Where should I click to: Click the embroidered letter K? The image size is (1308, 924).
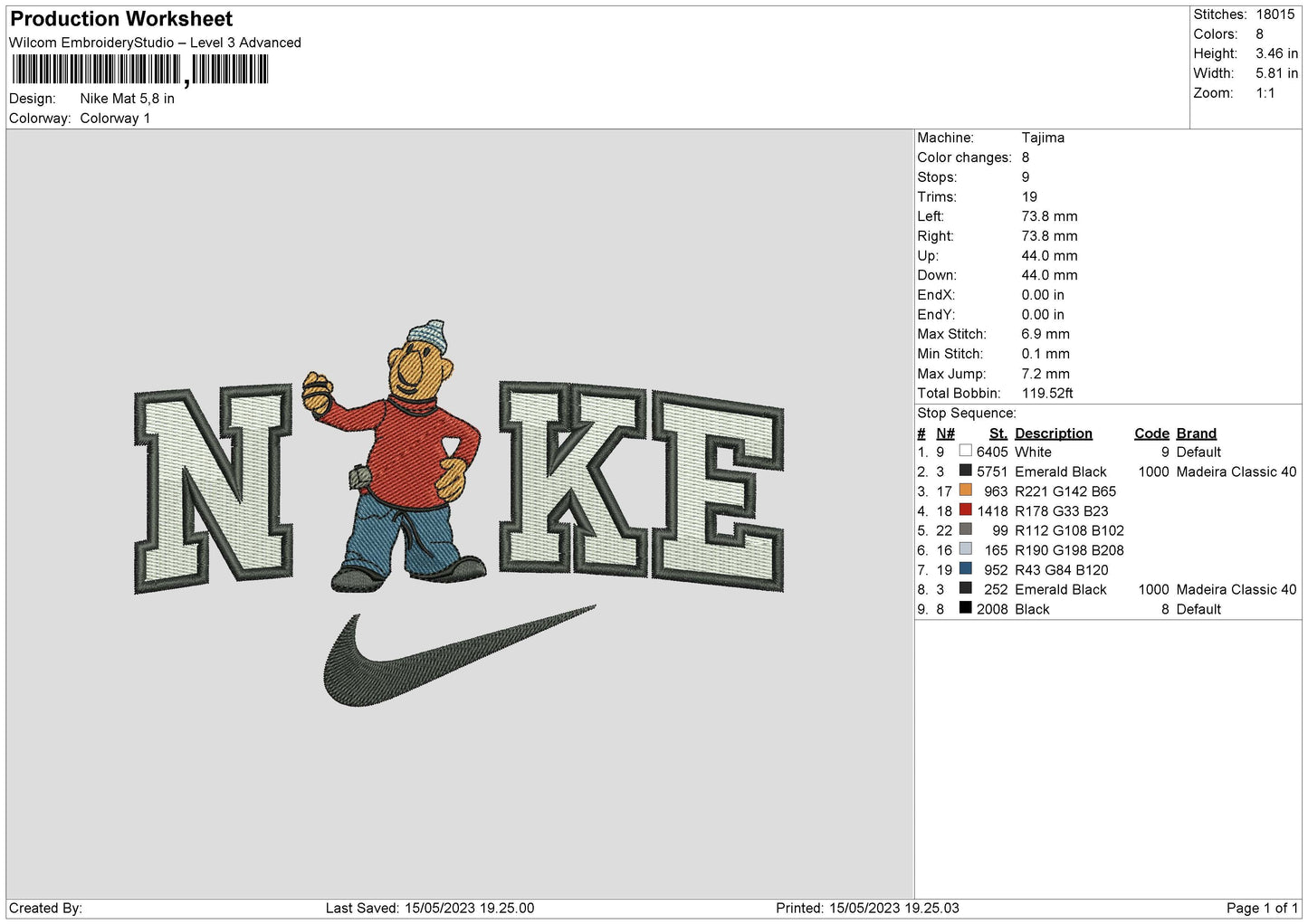point(572,480)
